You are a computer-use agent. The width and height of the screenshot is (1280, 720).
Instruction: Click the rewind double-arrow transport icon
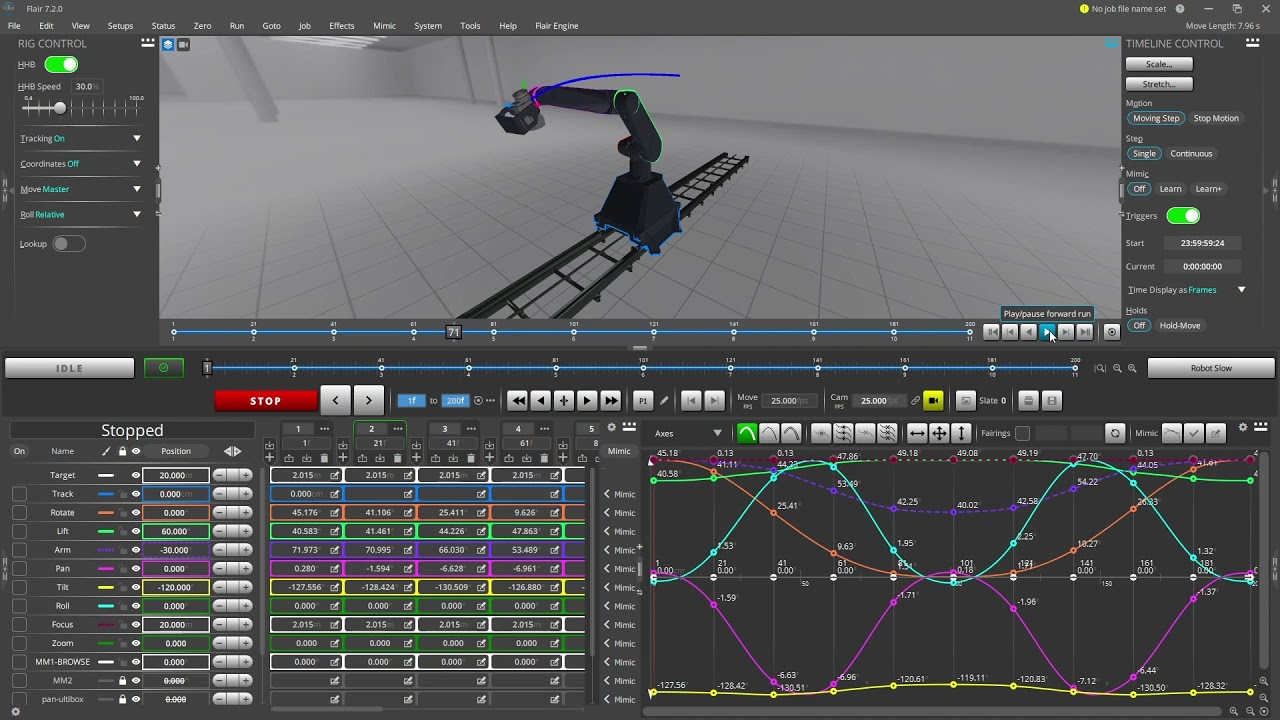tap(518, 400)
